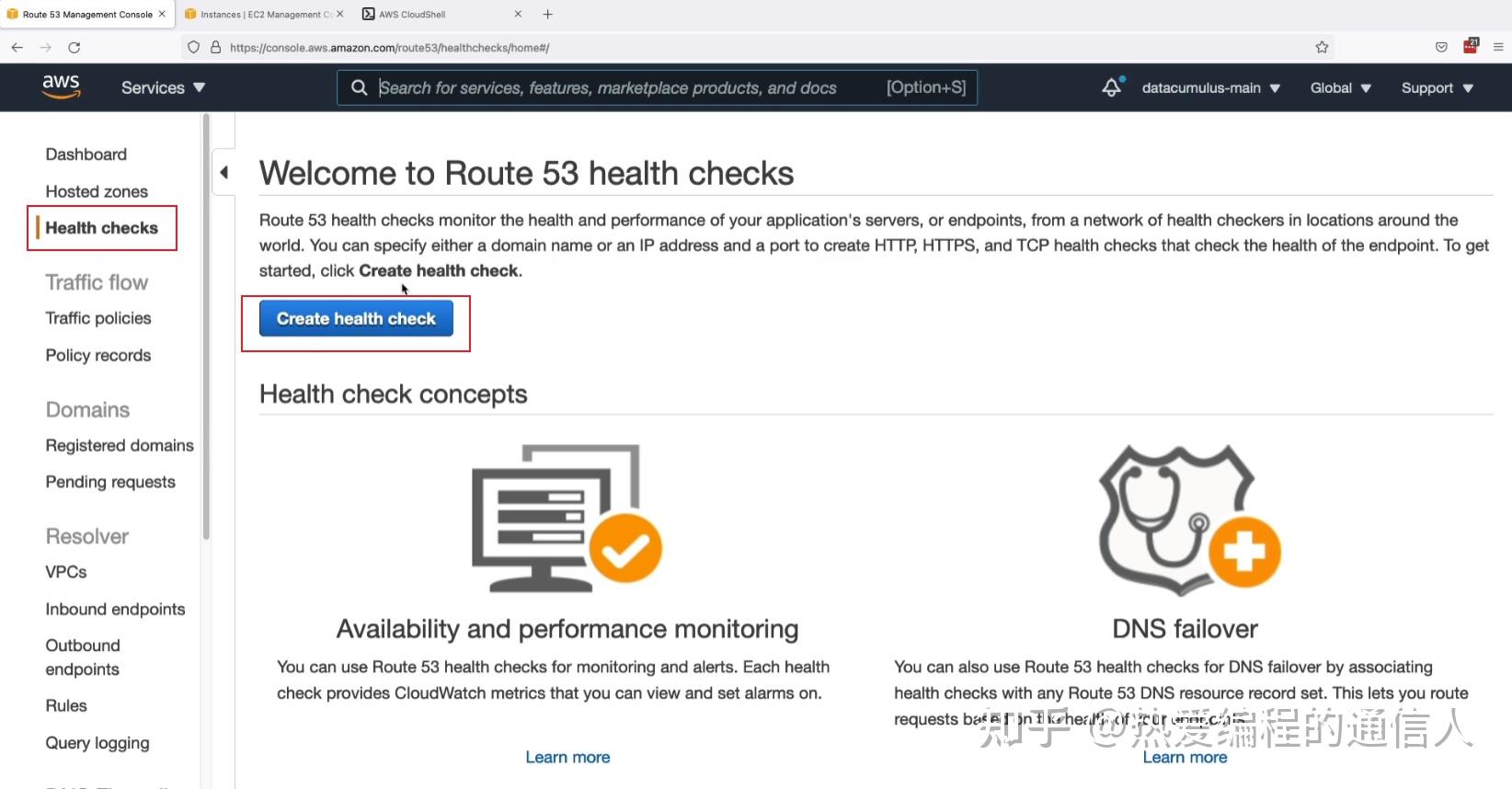Viewport: 1512px width, 789px height.
Task: Expand the Support menu
Action: 1437,87
